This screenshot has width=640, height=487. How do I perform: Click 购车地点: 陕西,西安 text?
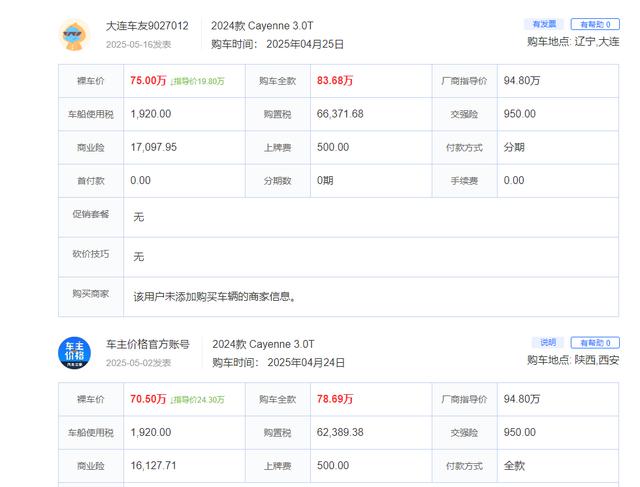point(573,360)
